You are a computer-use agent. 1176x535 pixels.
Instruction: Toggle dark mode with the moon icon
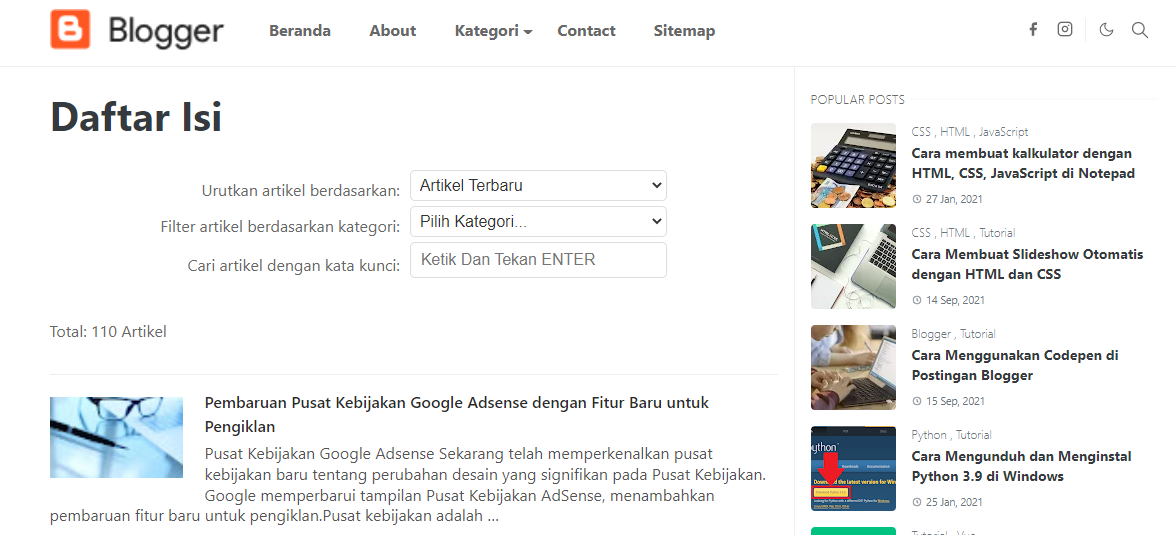click(1106, 30)
